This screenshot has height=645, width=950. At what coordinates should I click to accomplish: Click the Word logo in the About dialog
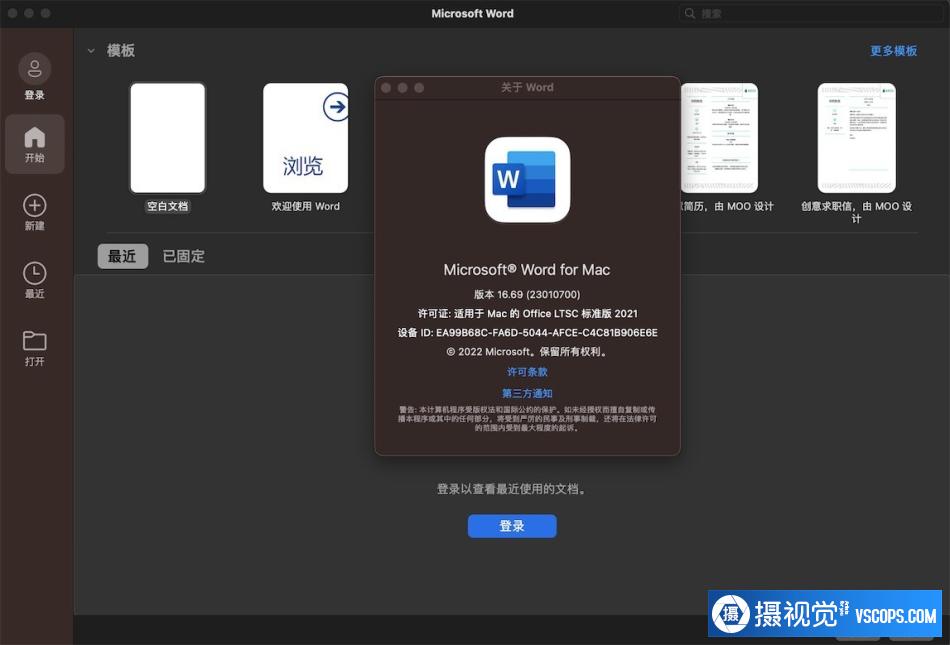pyautogui.click(x=527, y=179)
